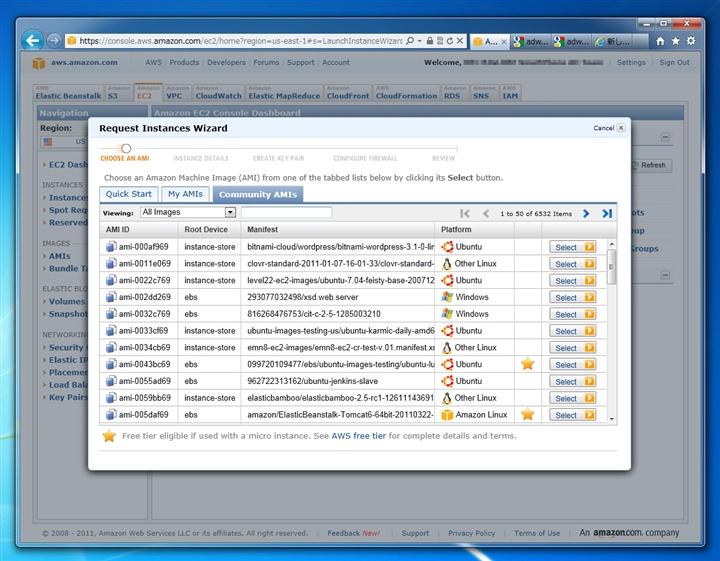Click the AMI filter search field
The image size is (720, 561).
(286, 212)
